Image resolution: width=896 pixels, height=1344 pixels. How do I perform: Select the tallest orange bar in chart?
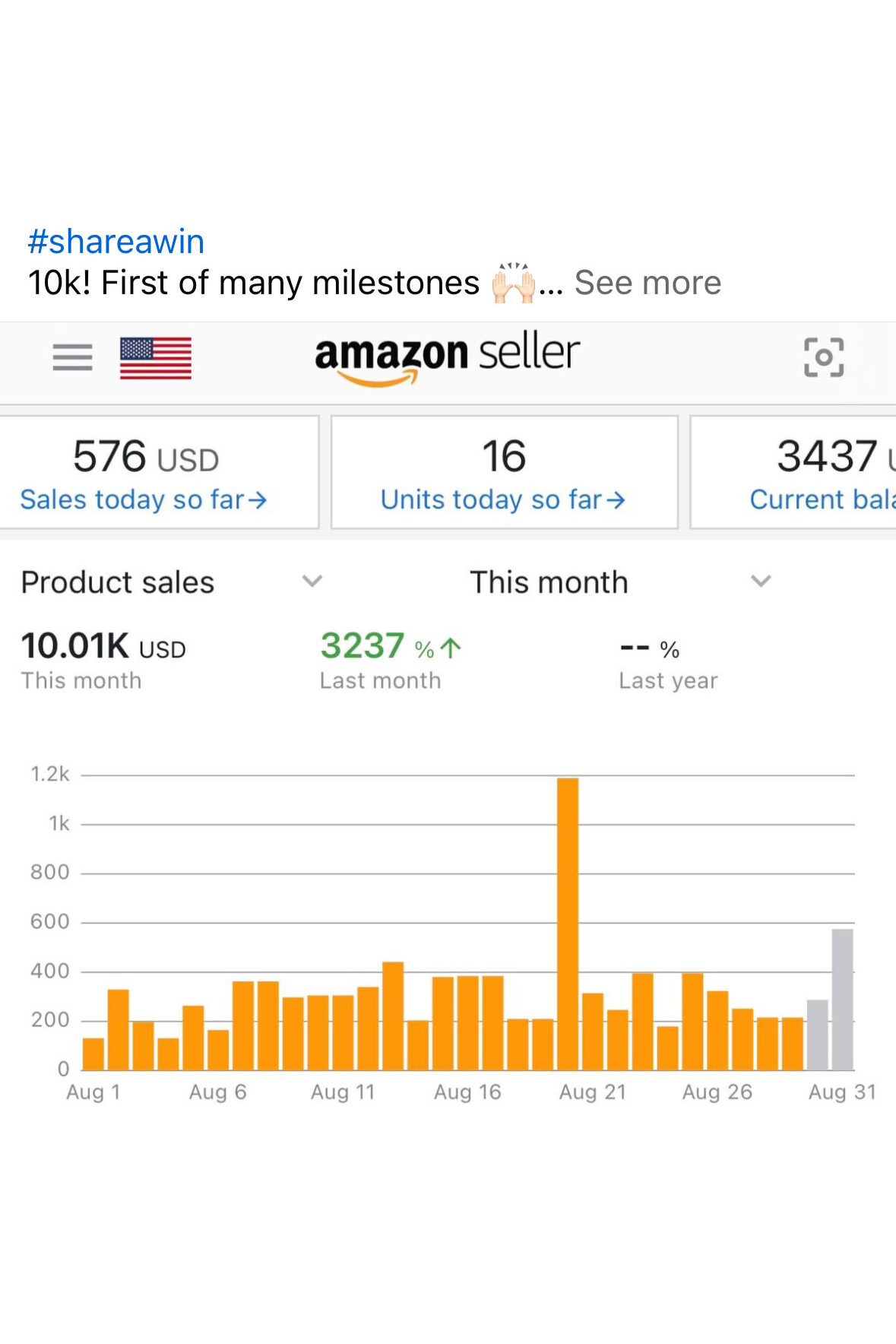click(568, 923)
